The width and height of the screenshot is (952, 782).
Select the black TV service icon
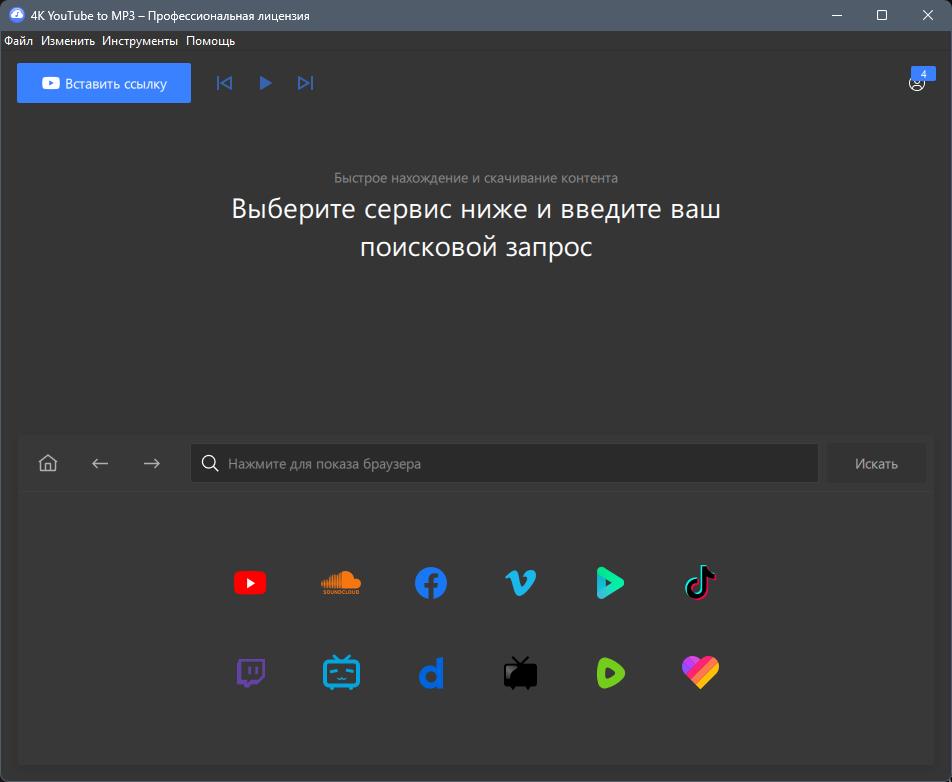point(520,673)
